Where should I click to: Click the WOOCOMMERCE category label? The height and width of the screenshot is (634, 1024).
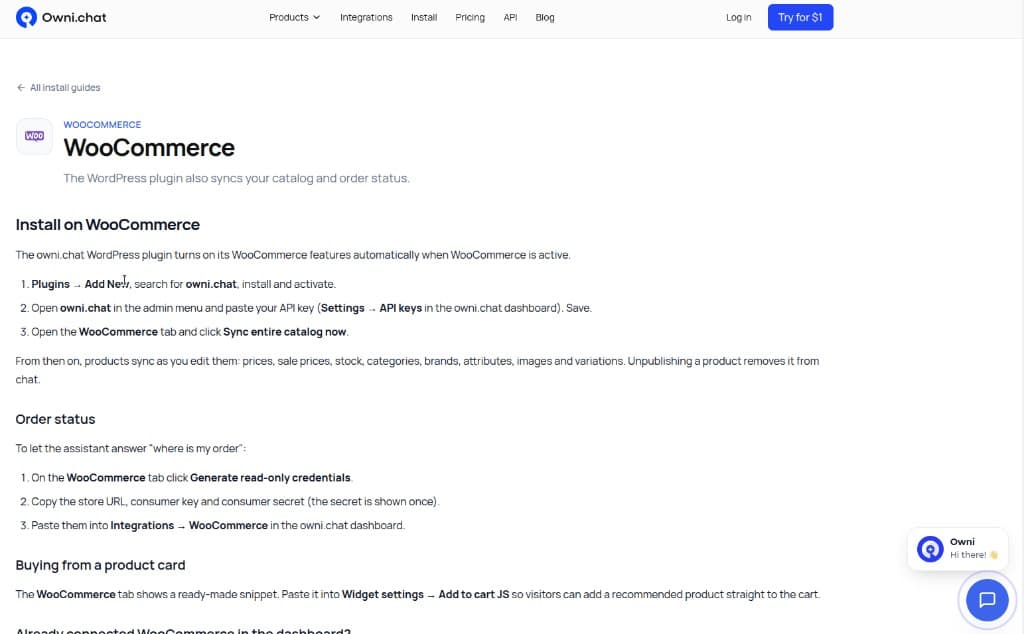point(102,124)
